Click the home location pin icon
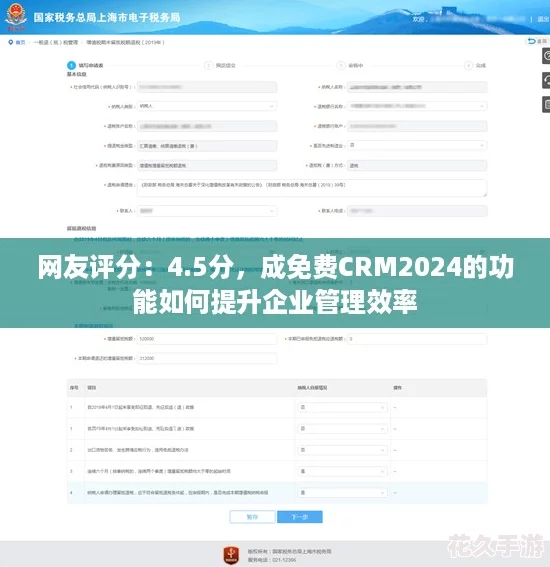This screenshot has width=550, height=567. click(x=10, y=42)
